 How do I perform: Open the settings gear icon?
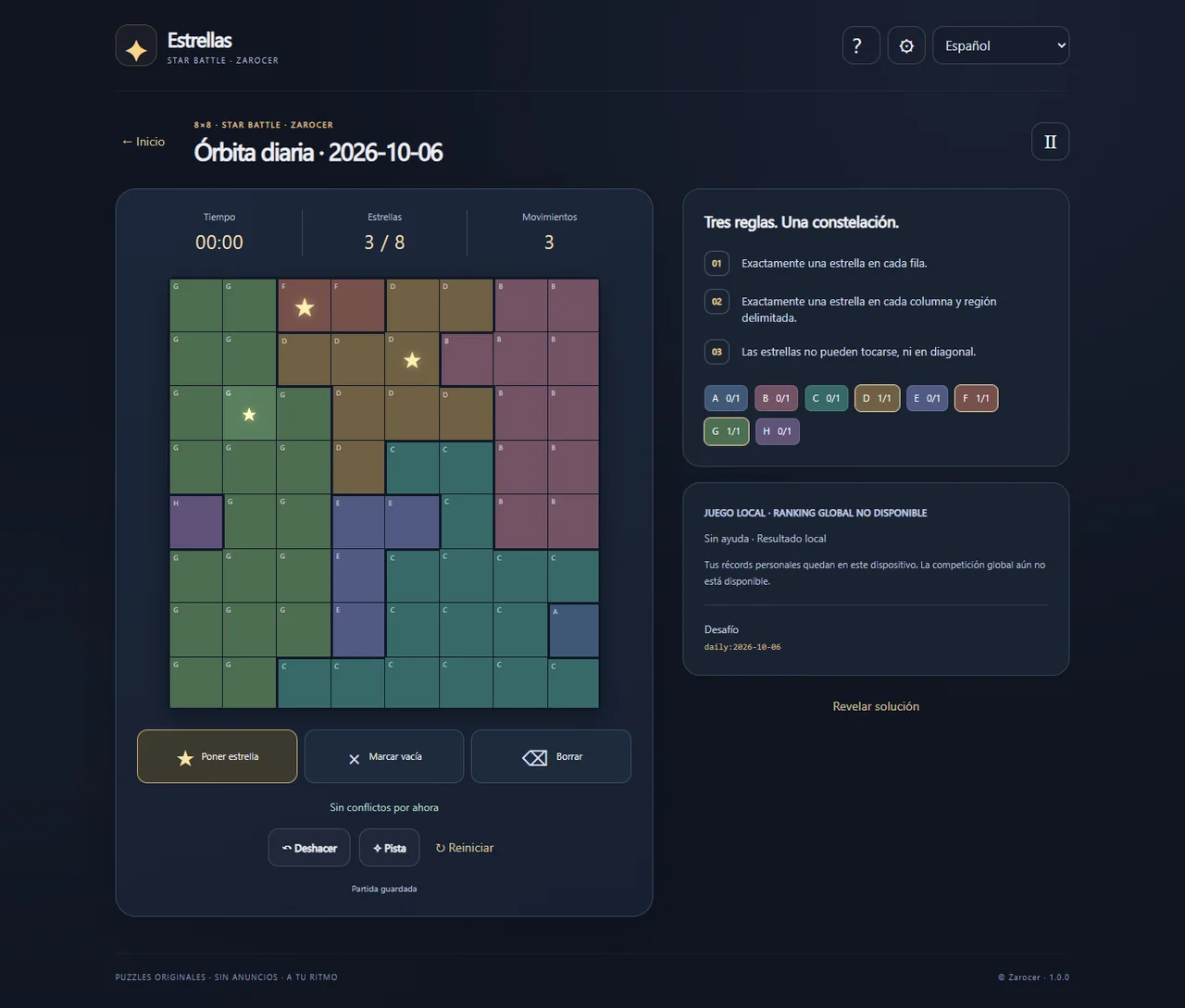pos(906,45)
